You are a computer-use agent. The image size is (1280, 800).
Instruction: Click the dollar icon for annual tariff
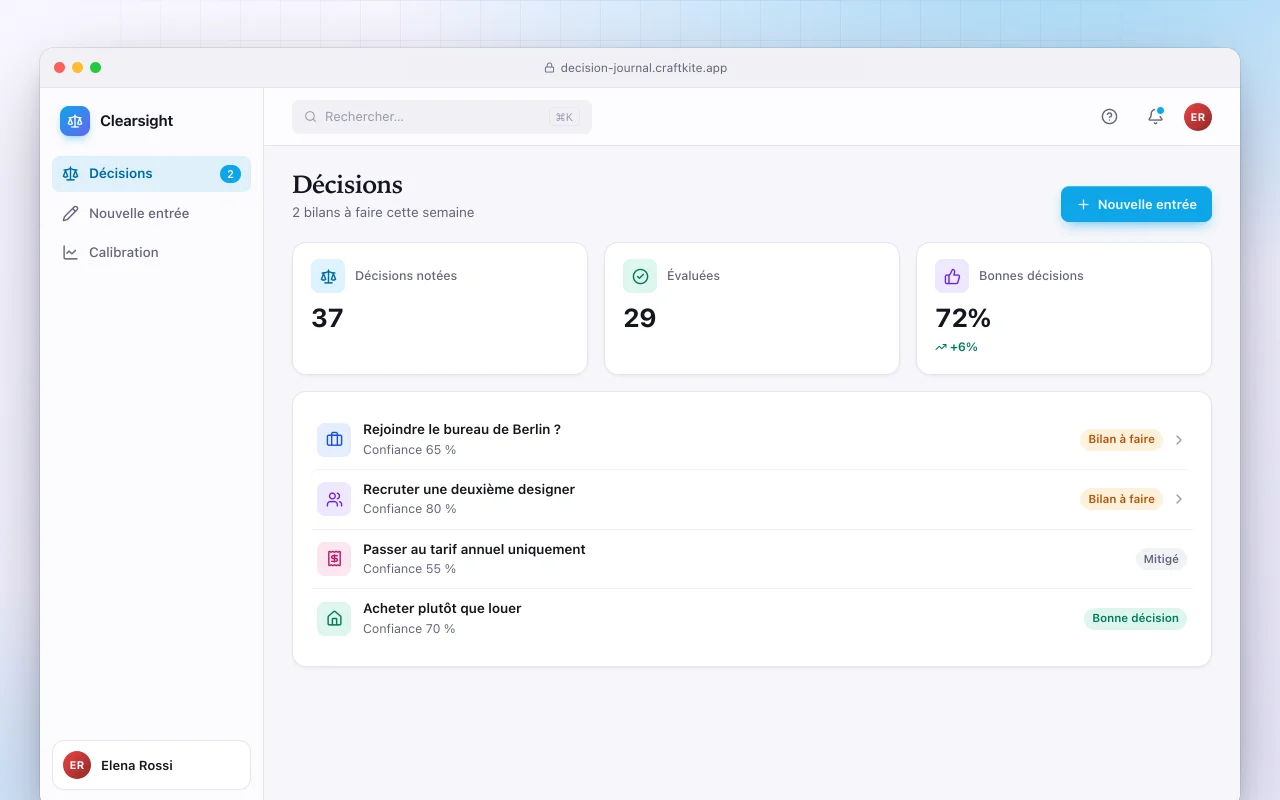[x=334, y=559]
